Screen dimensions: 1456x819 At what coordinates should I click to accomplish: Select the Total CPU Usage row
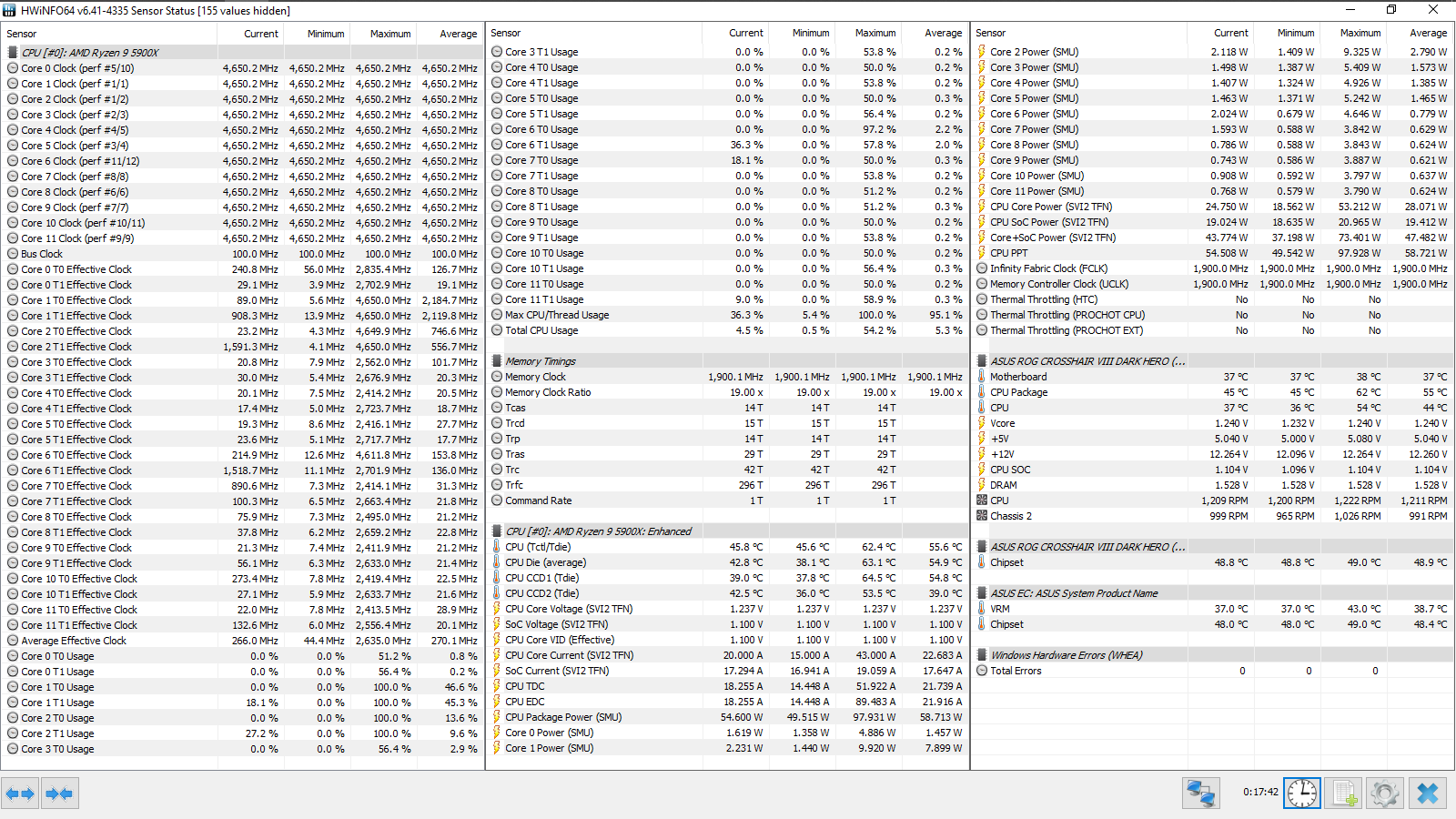click(x=726, y=330)
